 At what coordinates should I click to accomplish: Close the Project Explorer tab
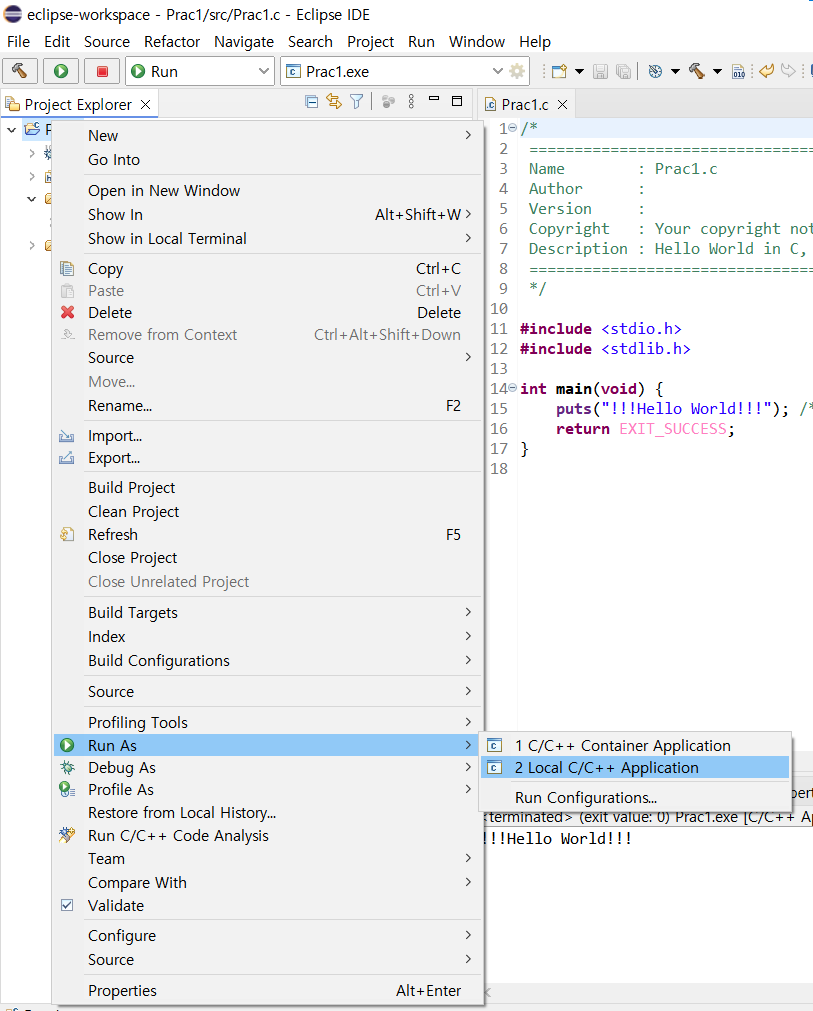click(x=146, y=104)
